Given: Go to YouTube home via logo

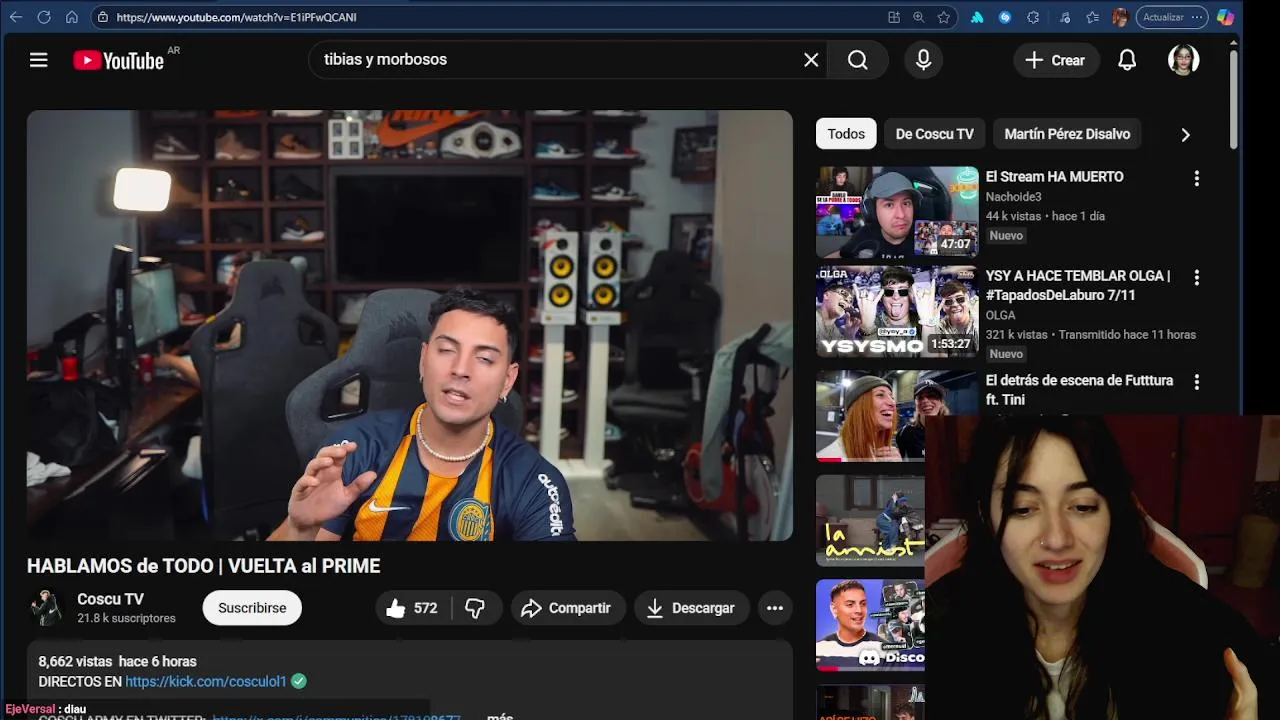Looking at the screenshot, I should [118, 60].
